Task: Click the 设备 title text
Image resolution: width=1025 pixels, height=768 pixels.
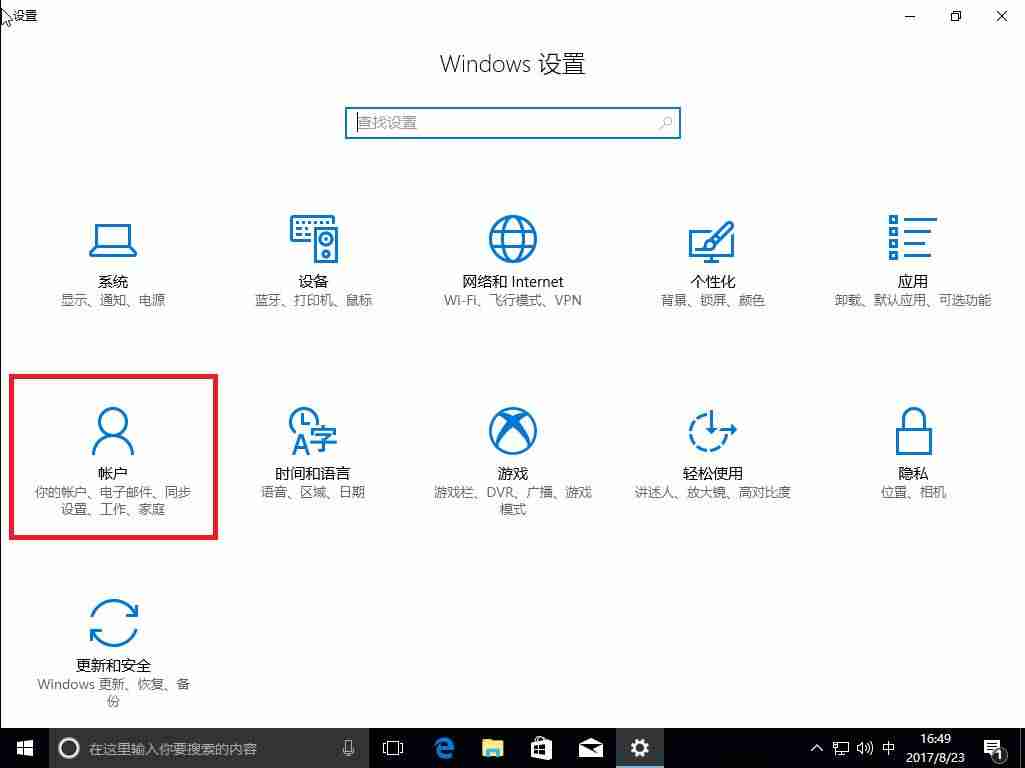Action: point(313,282)
